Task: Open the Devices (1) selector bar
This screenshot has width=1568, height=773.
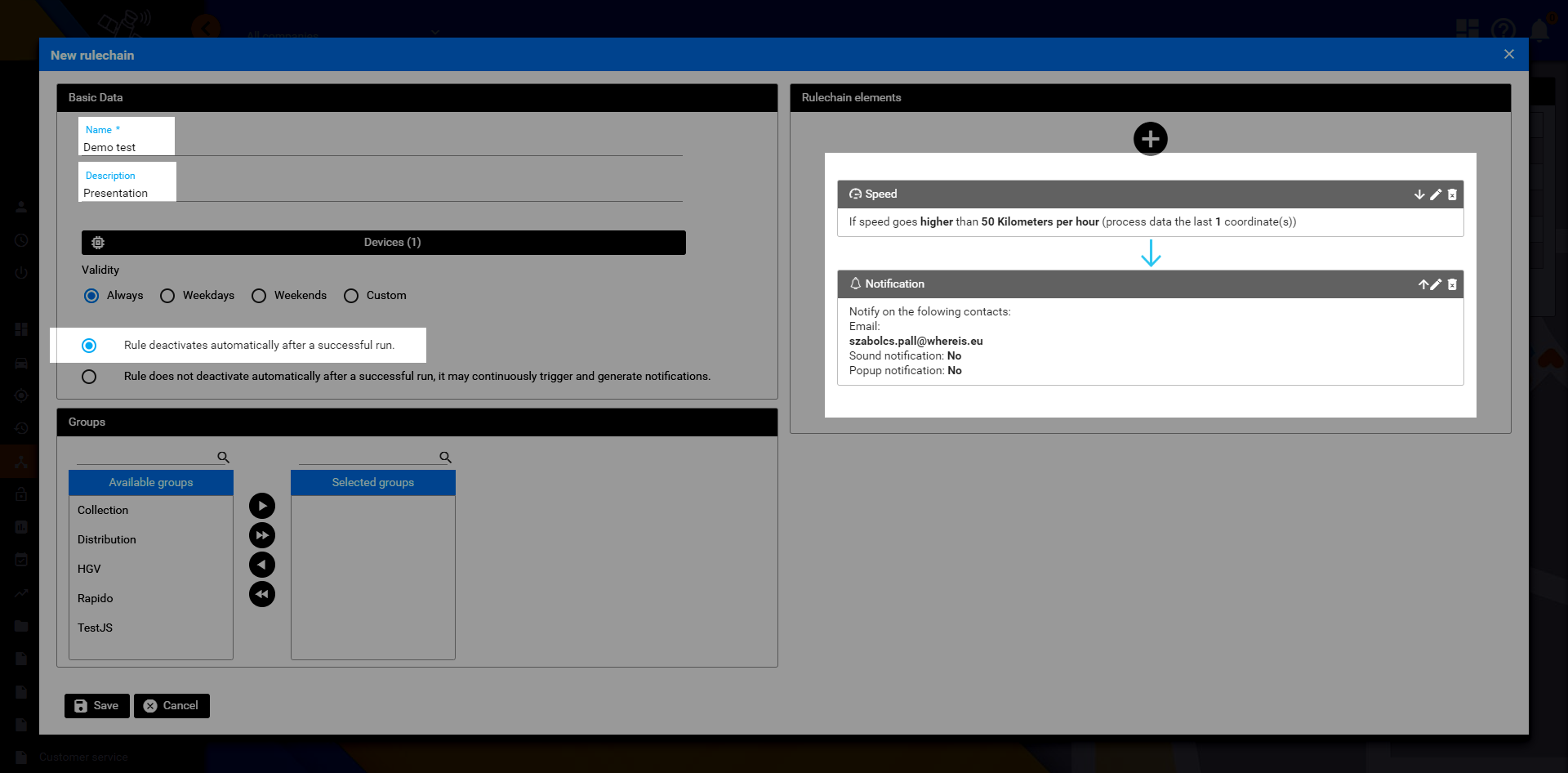Action: (383, 243)
